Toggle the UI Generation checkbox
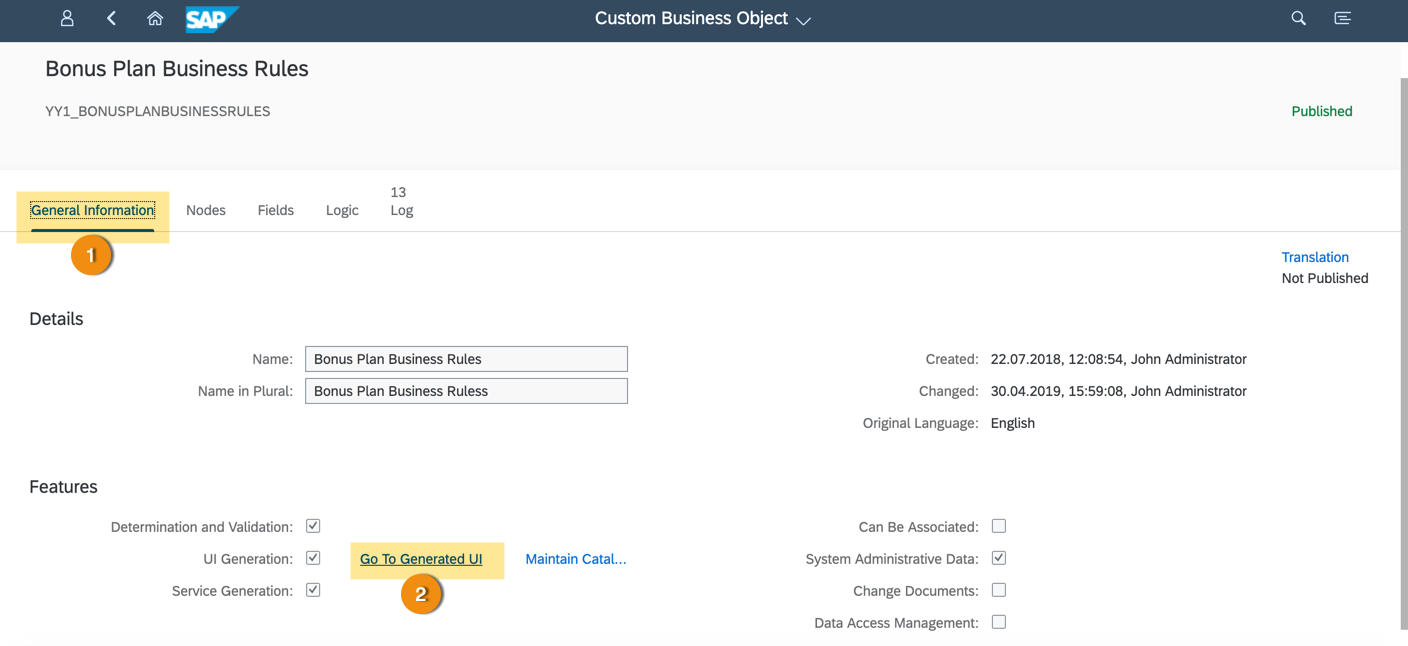This screenshot has width=1408, height=646. click(x=313, y=558)
